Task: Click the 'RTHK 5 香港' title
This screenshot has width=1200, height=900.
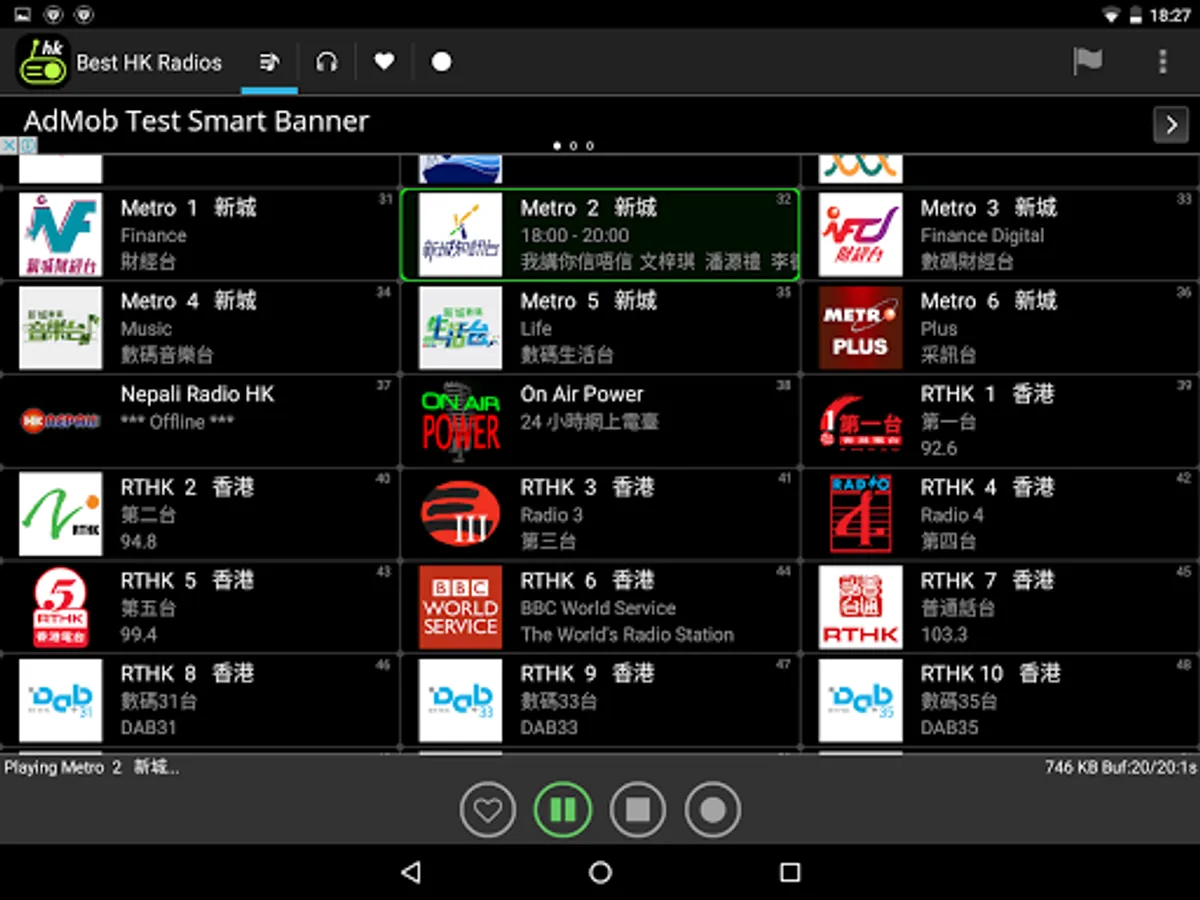Action: coord(188,580)
